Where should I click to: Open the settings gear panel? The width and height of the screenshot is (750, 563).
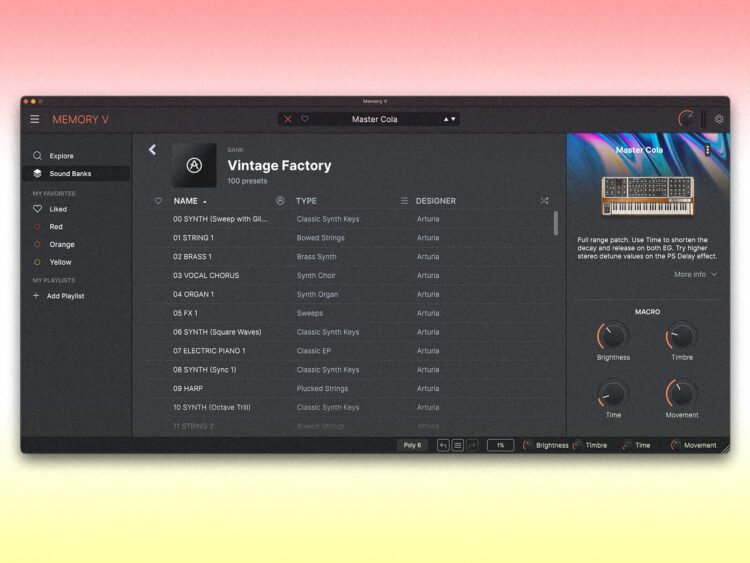click(x=719, y=119)
